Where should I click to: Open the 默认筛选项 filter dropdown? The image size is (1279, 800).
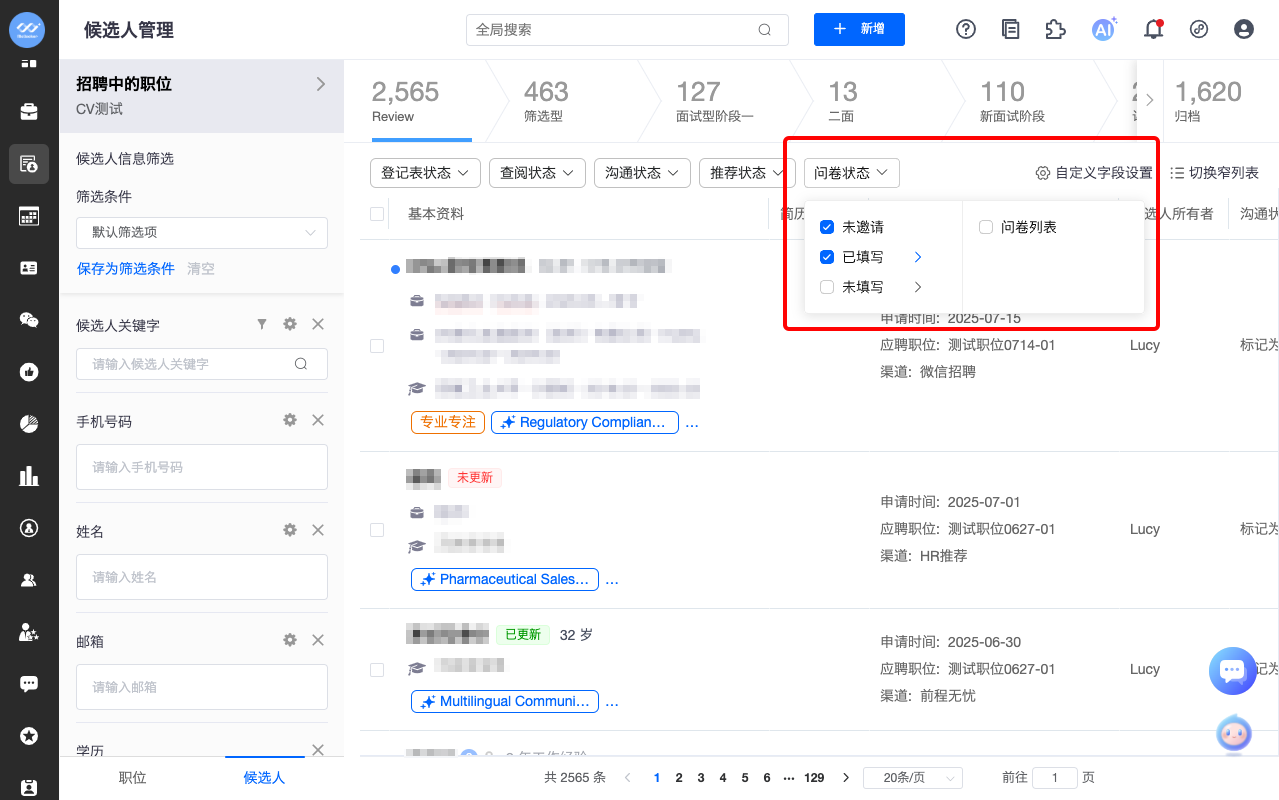click(202, 232)
